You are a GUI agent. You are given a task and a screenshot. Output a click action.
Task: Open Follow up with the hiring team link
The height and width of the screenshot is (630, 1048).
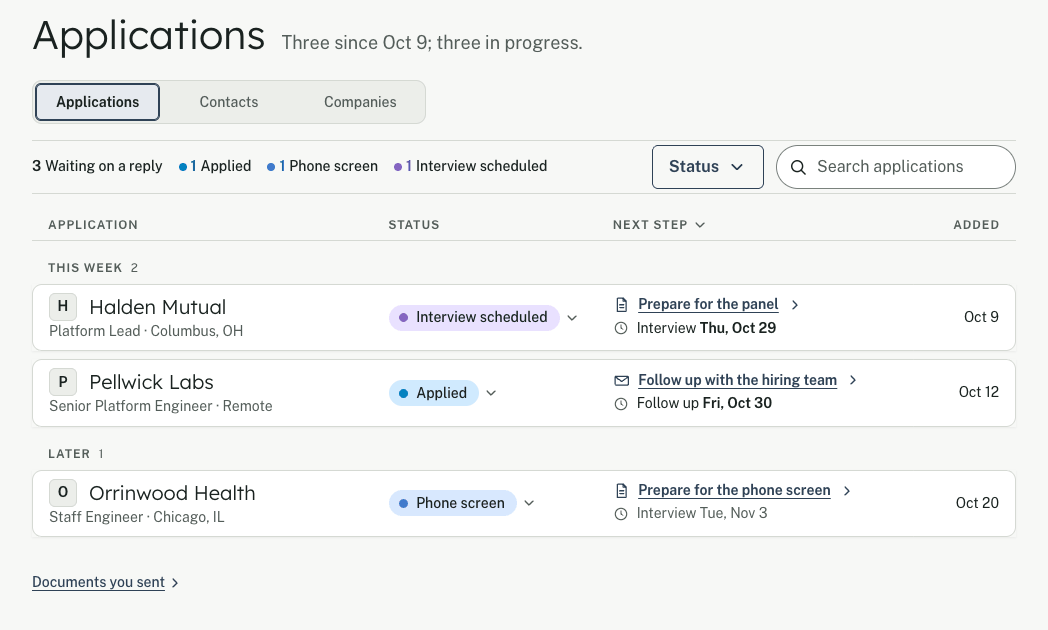(x=737, y=380)
